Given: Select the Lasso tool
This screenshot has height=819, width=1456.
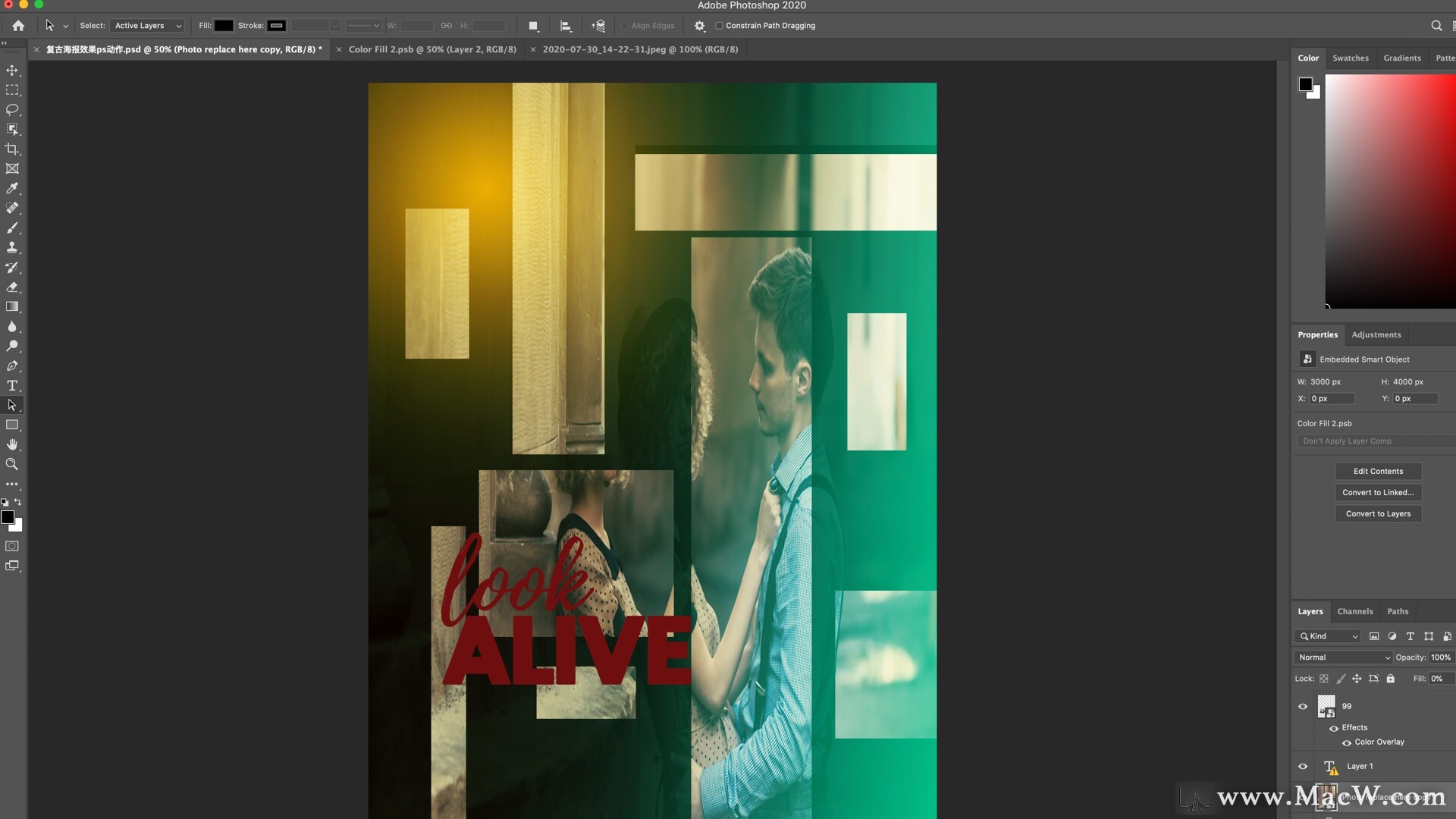Looking at the screenshot, I should tap(12, 110).
